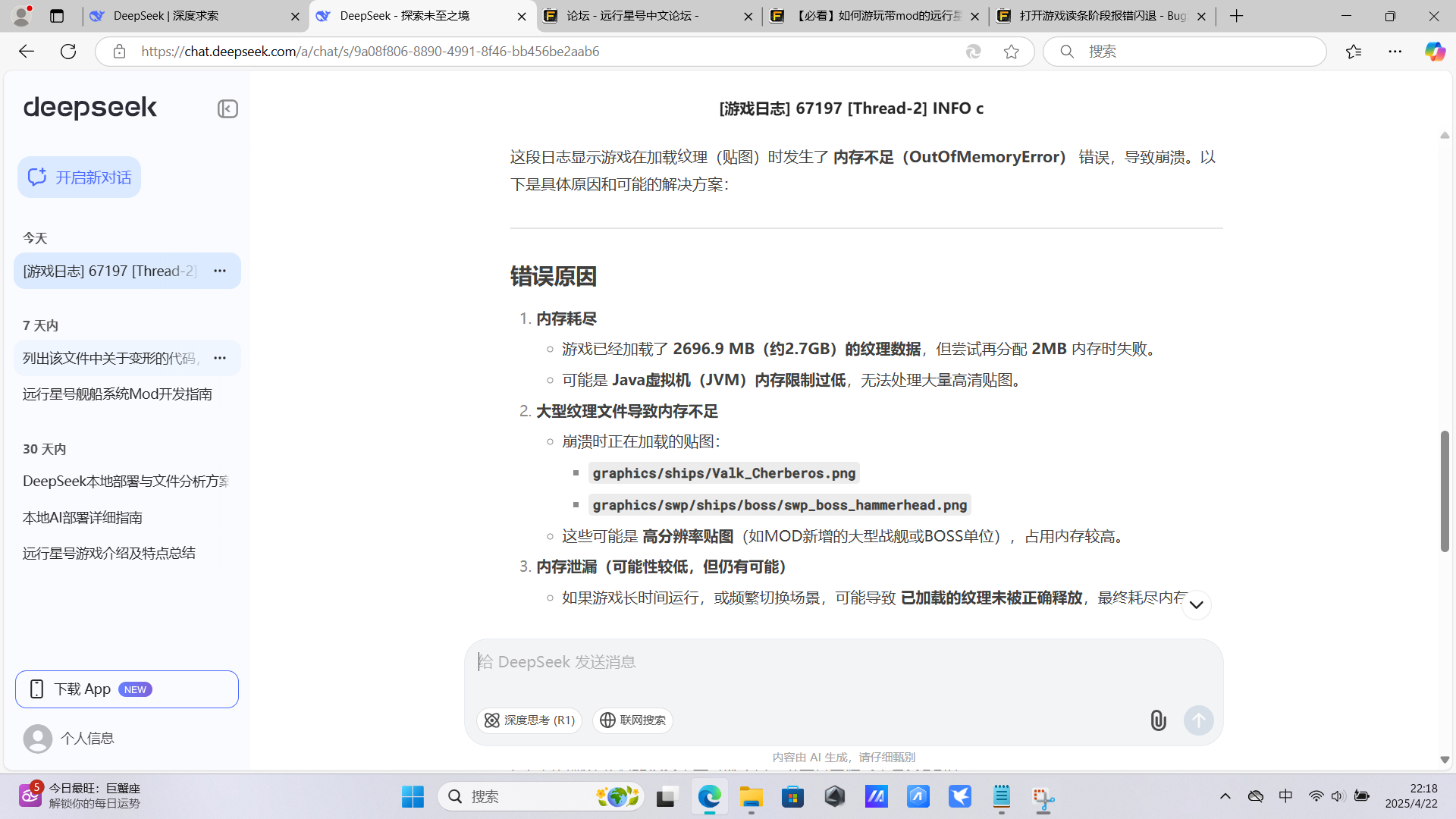The image size is (1456, 819).
Task: Collapse the DeepSeek sidebar
Action: pos(227,108)
